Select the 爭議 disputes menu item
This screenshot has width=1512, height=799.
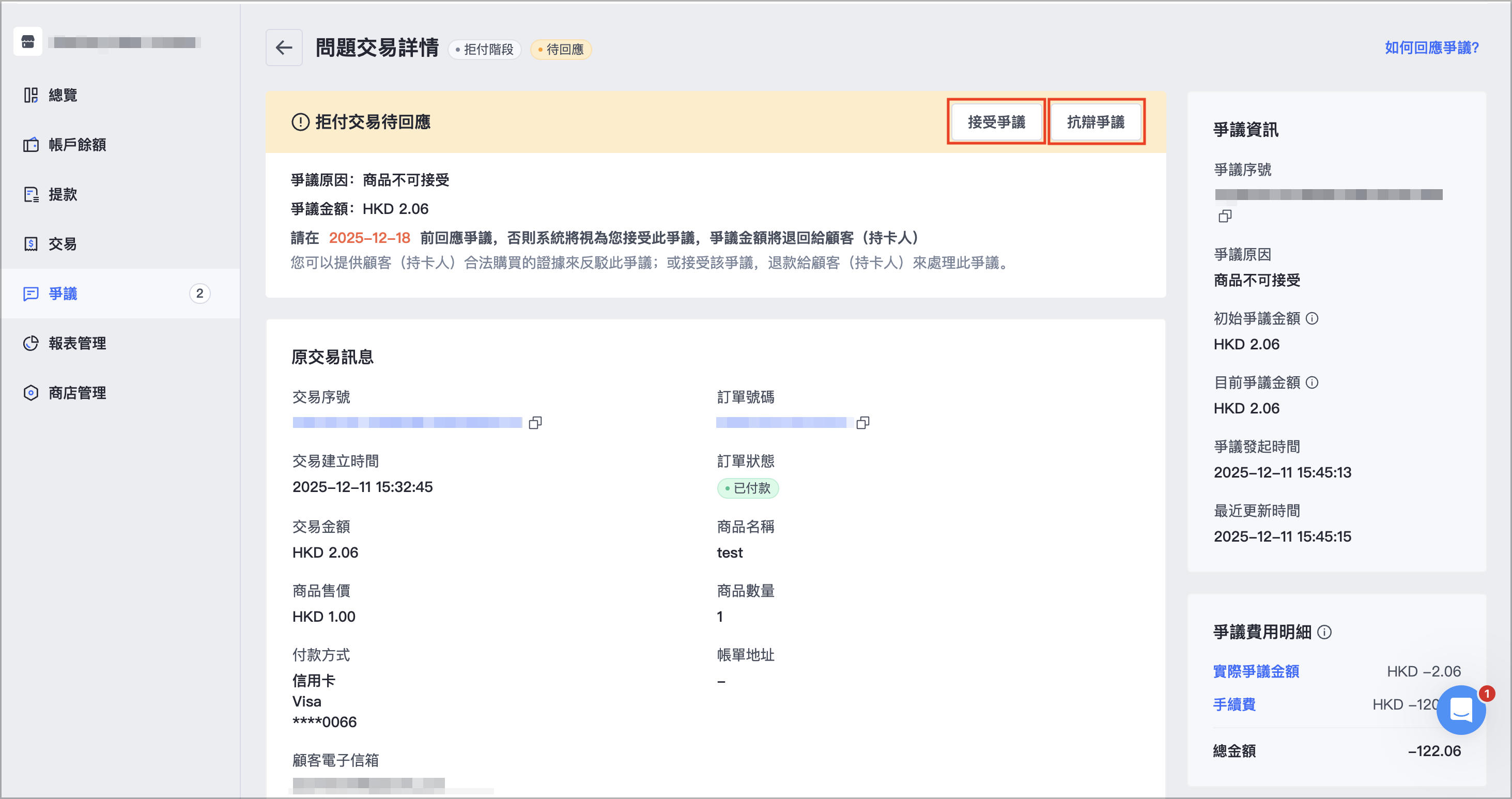click(x=120, y=294)
